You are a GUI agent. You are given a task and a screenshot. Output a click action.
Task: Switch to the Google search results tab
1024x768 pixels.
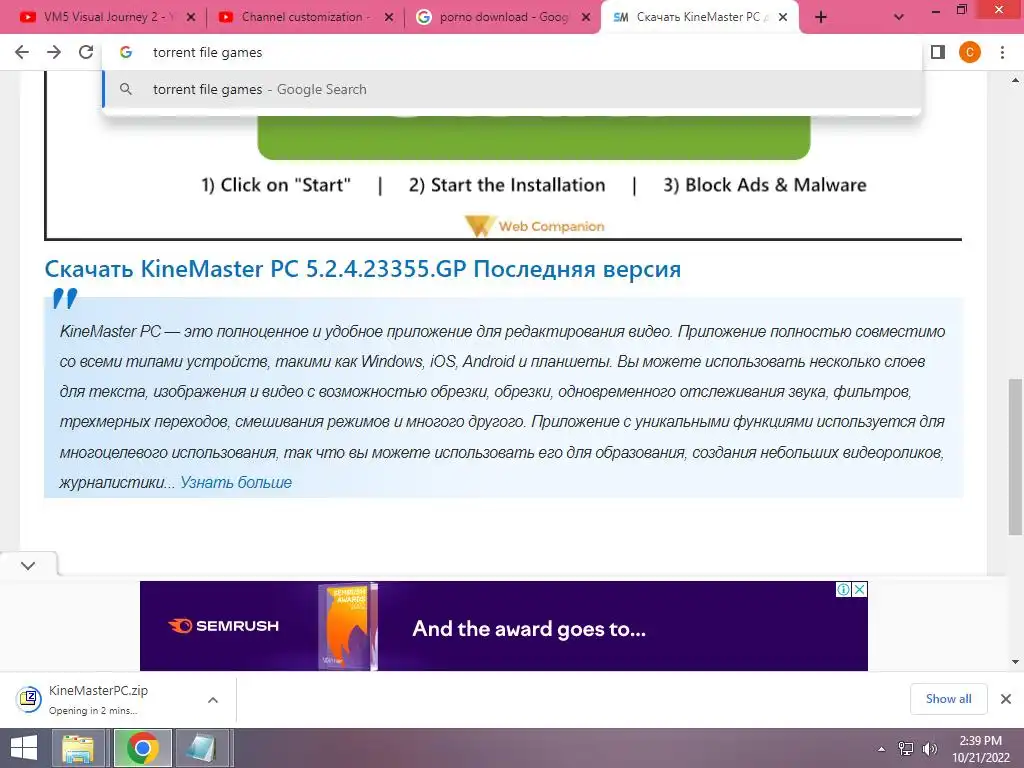(502, 17)
